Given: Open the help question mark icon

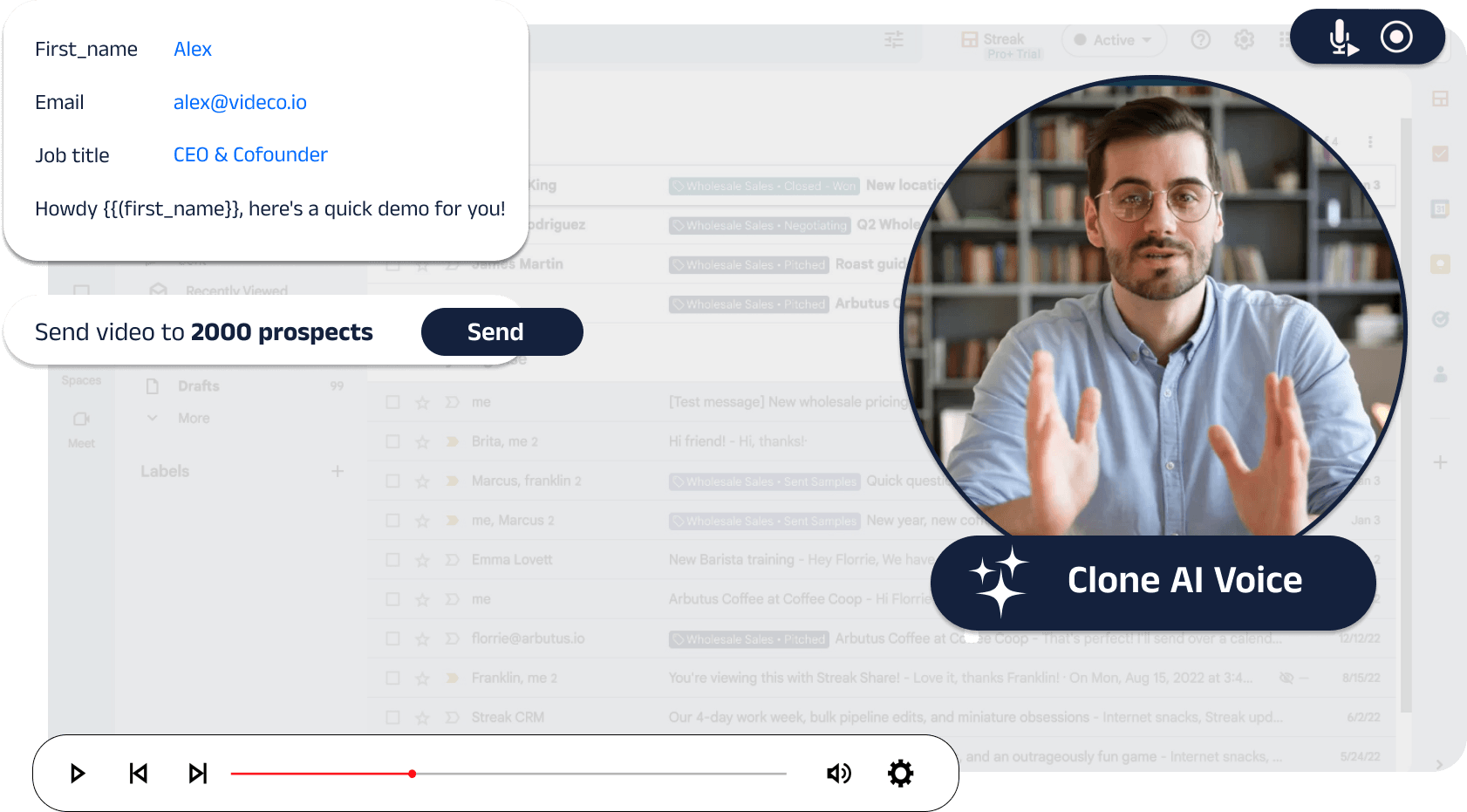Looking at the screenshot, I should pos(1201,39).
